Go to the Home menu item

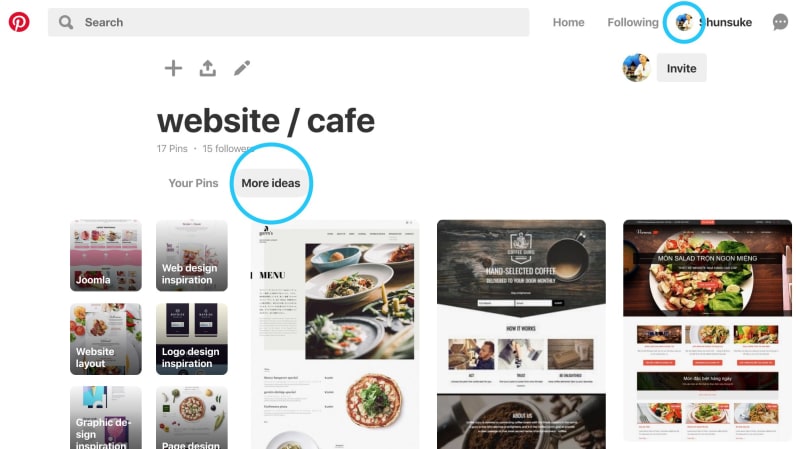click(568, 22)
